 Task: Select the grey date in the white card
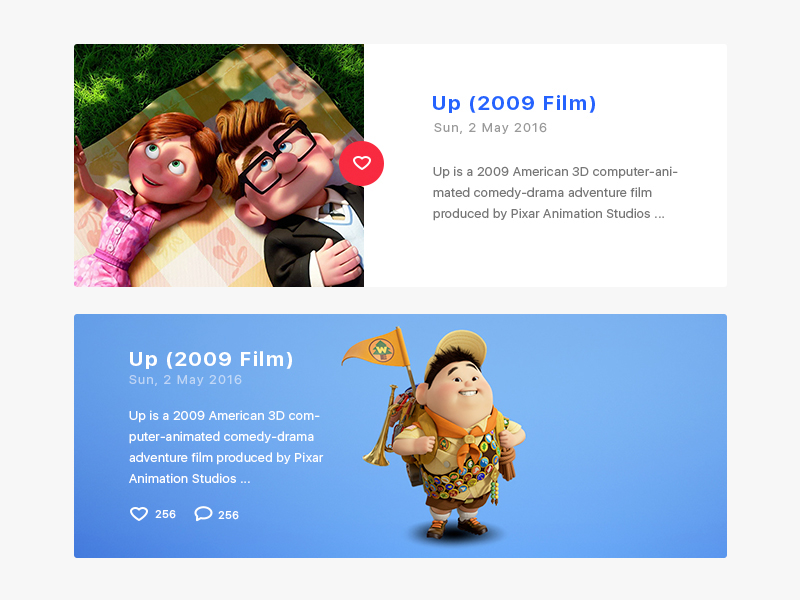click(x=490, y=128)
